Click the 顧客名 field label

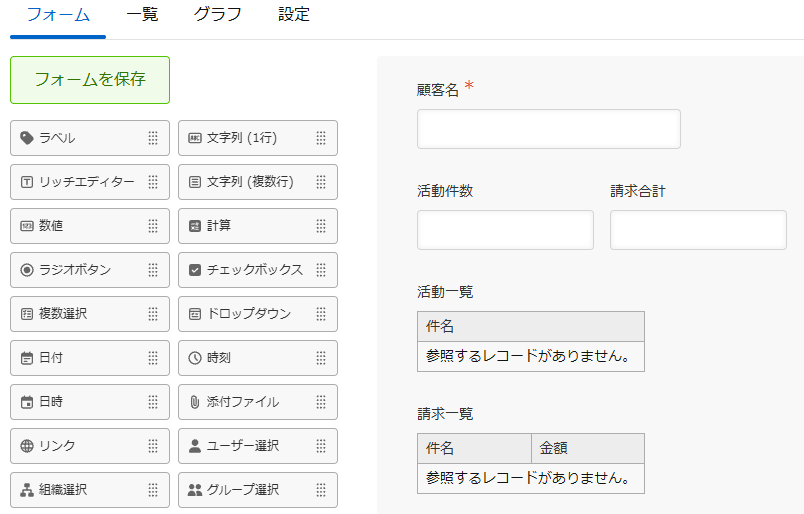click(437, 90)
